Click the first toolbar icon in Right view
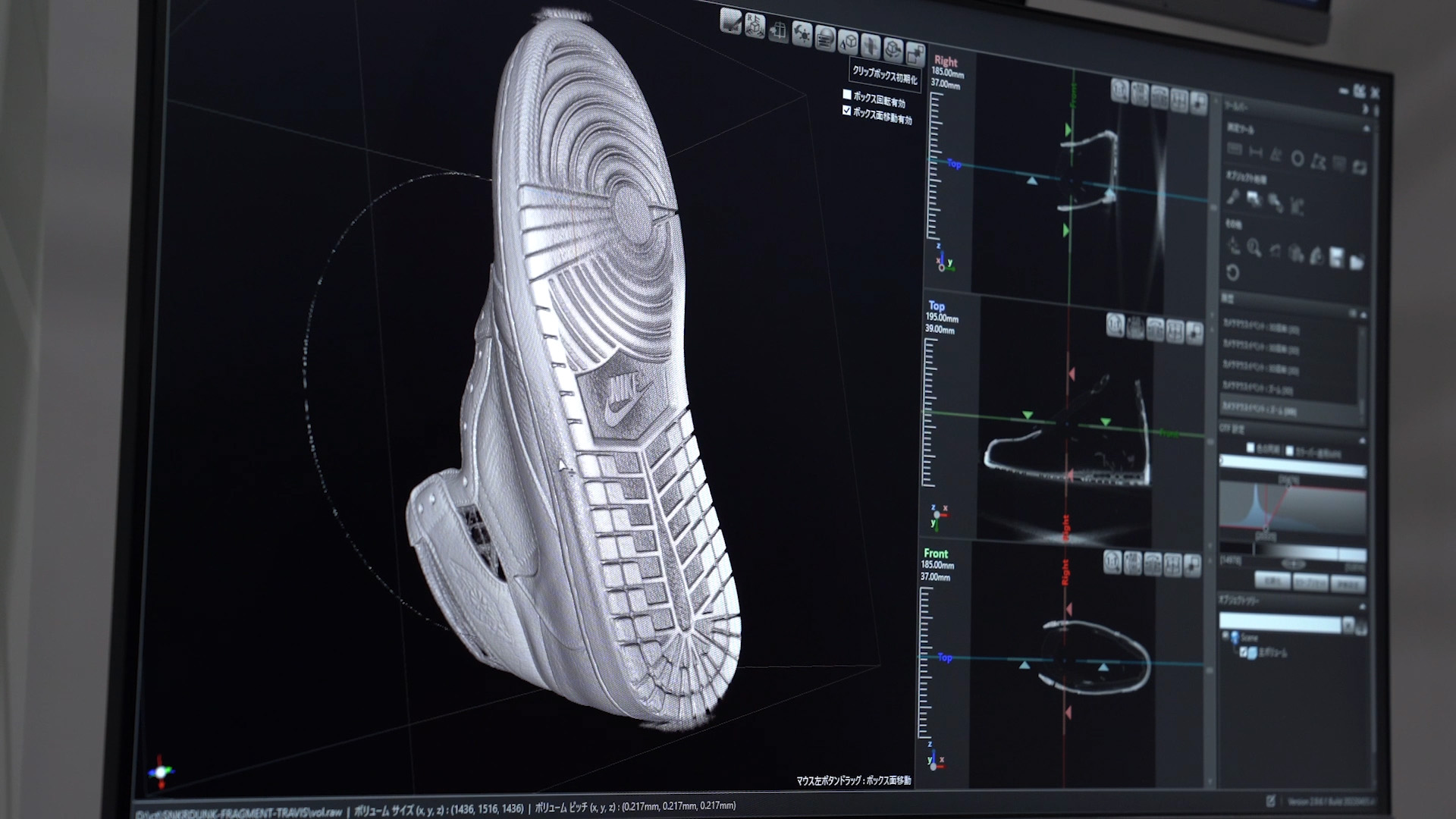 coord(1120,90)
